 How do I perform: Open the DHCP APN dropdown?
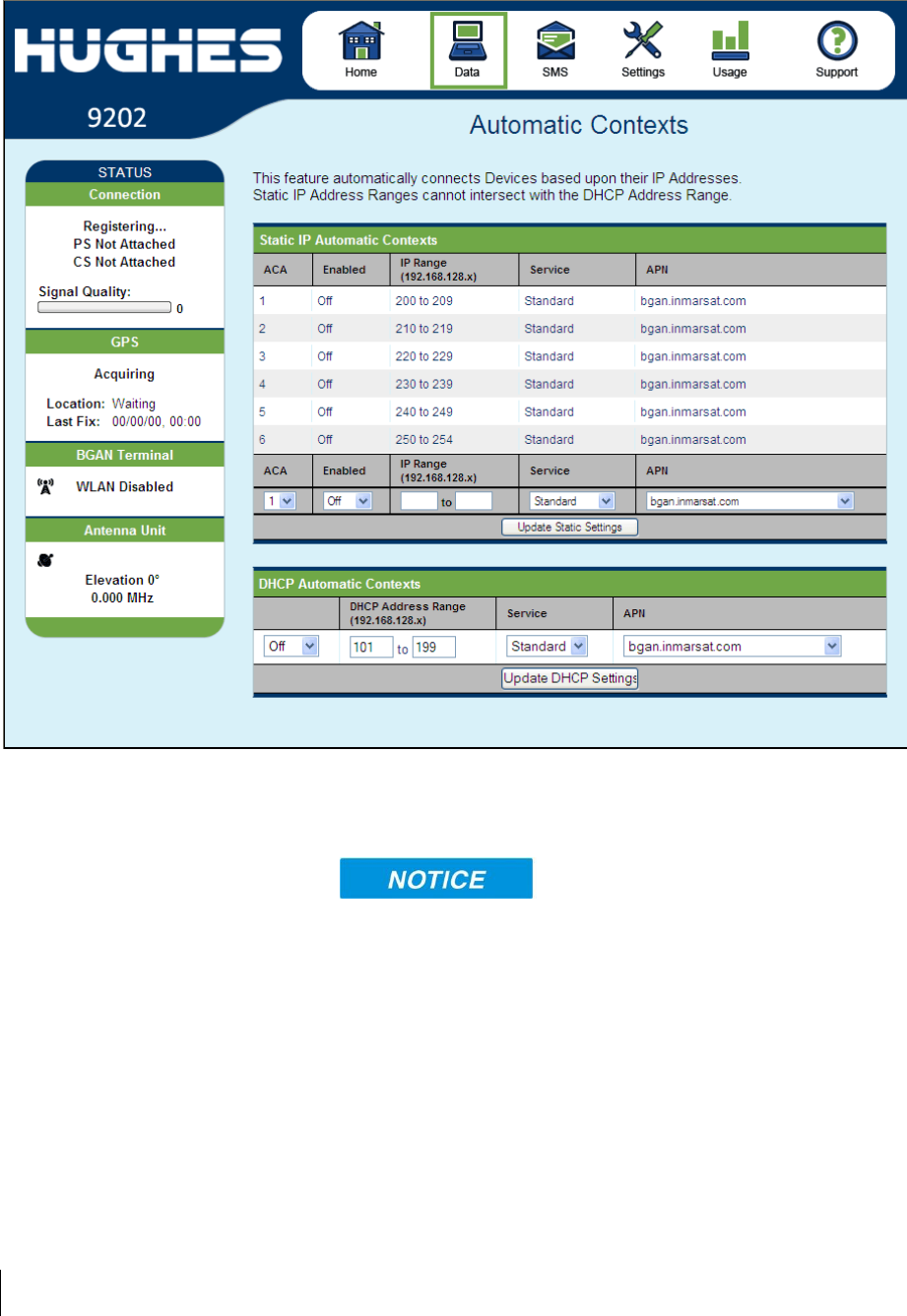[733, 647]
